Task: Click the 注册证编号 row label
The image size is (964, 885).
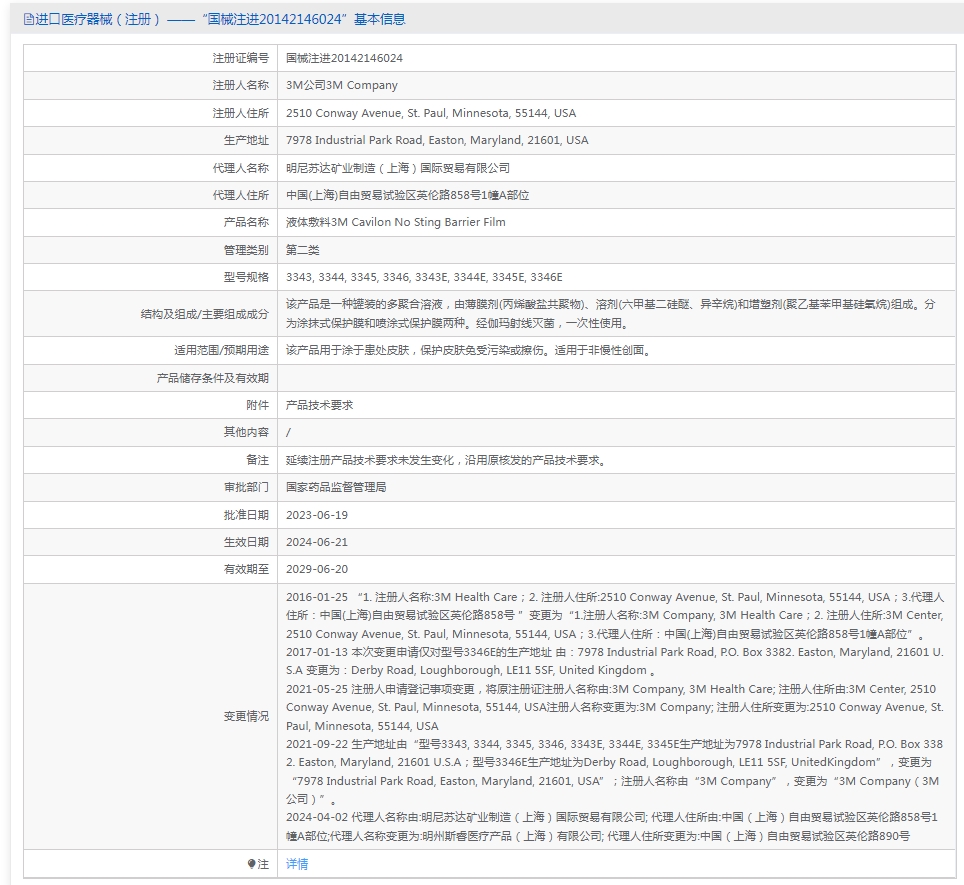Action: (240, 58)
